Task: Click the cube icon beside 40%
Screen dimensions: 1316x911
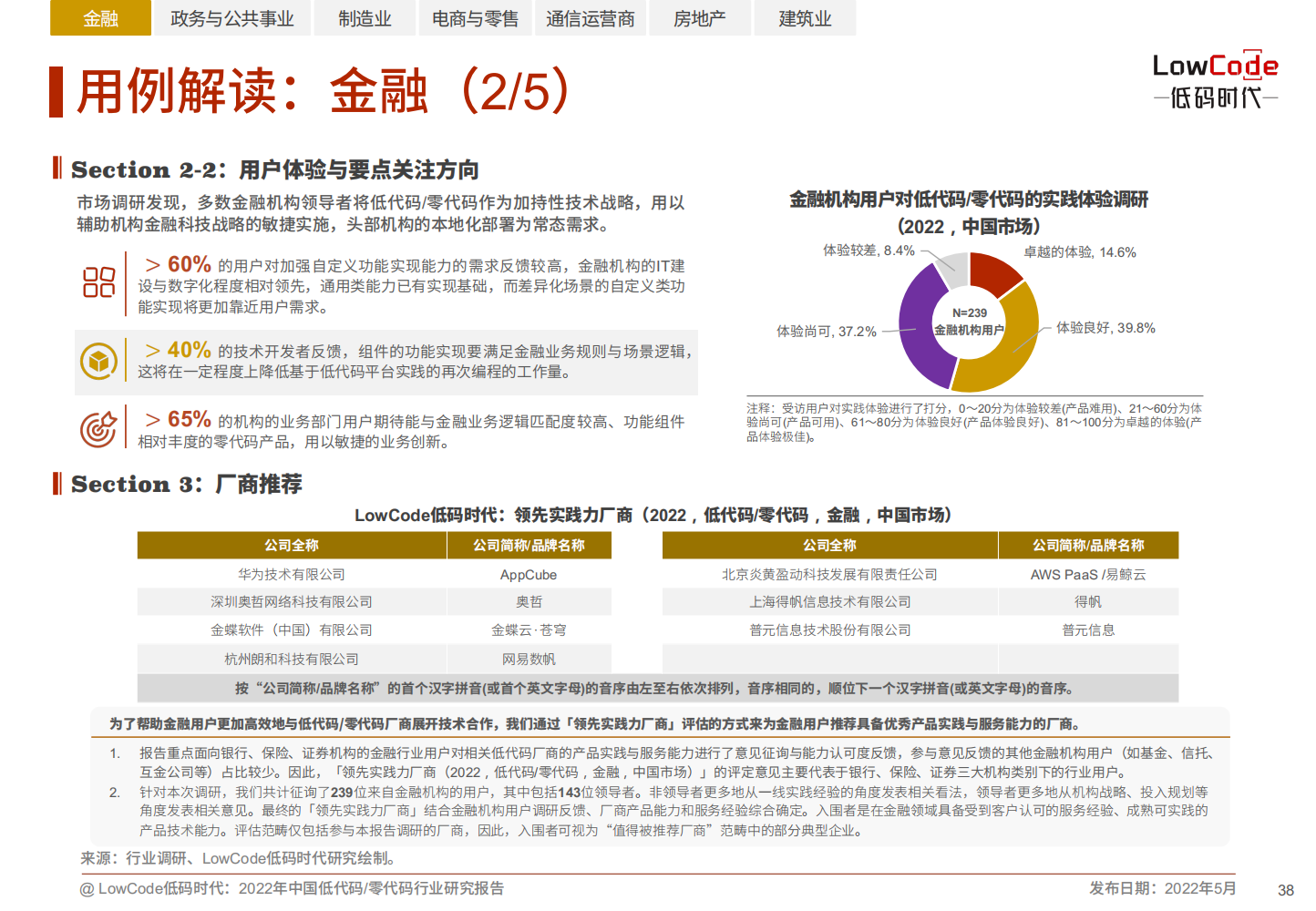Action: (98, 362)
